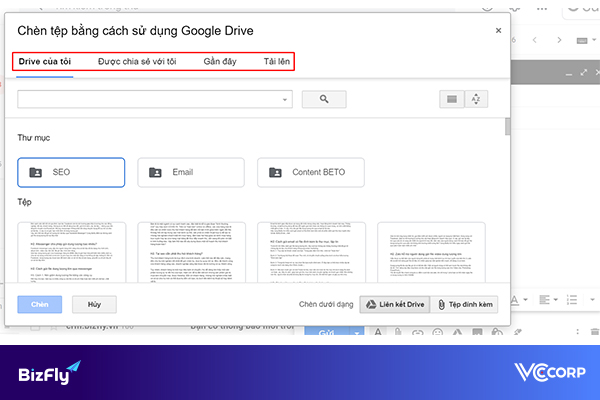Open more formatting options dropdown
The width and height of the screenshot is (600, 400).
[593, 300]
